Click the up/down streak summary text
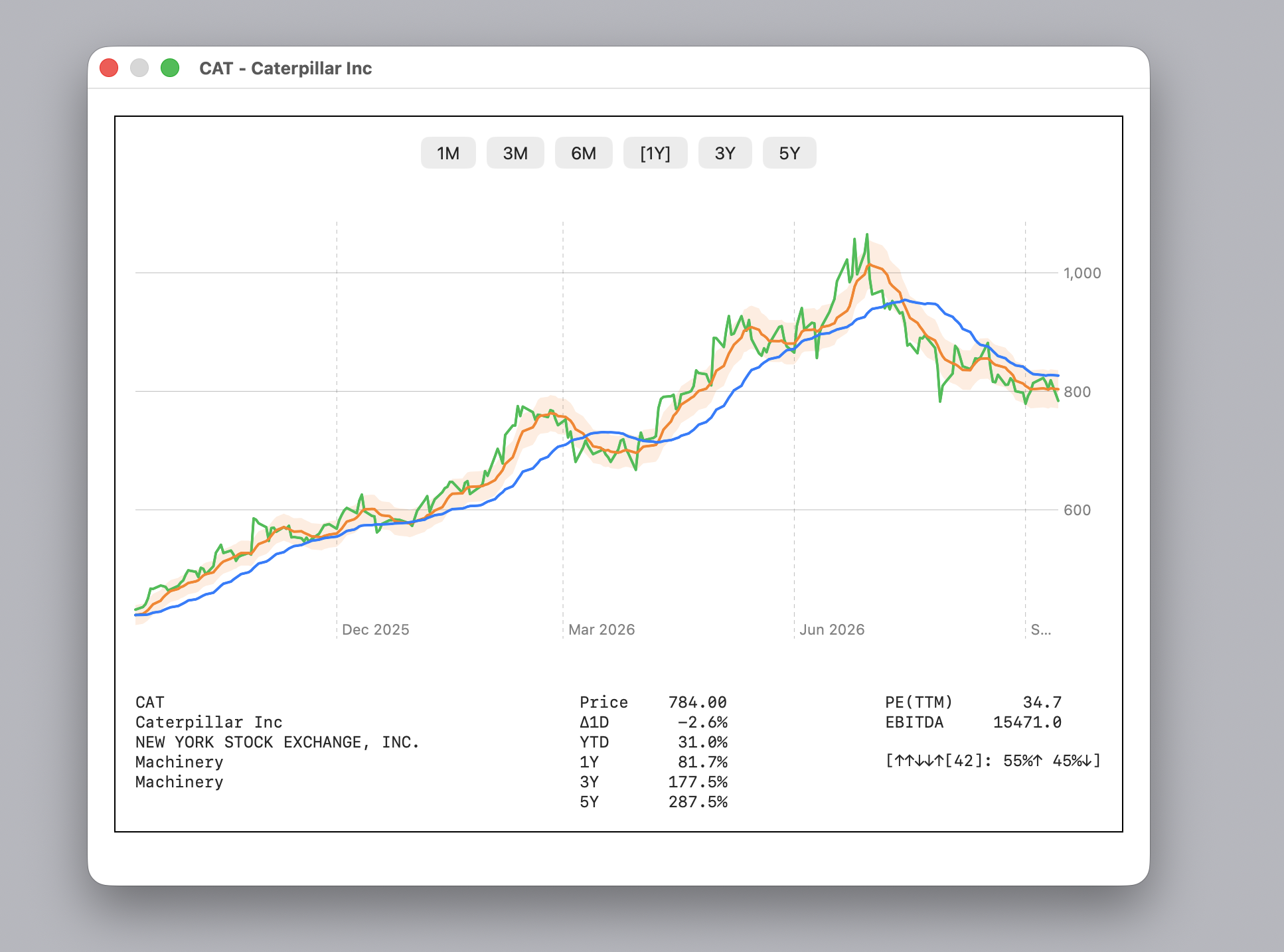Image resolution: width=1284 pixels, height=952 pixels. 993,761
